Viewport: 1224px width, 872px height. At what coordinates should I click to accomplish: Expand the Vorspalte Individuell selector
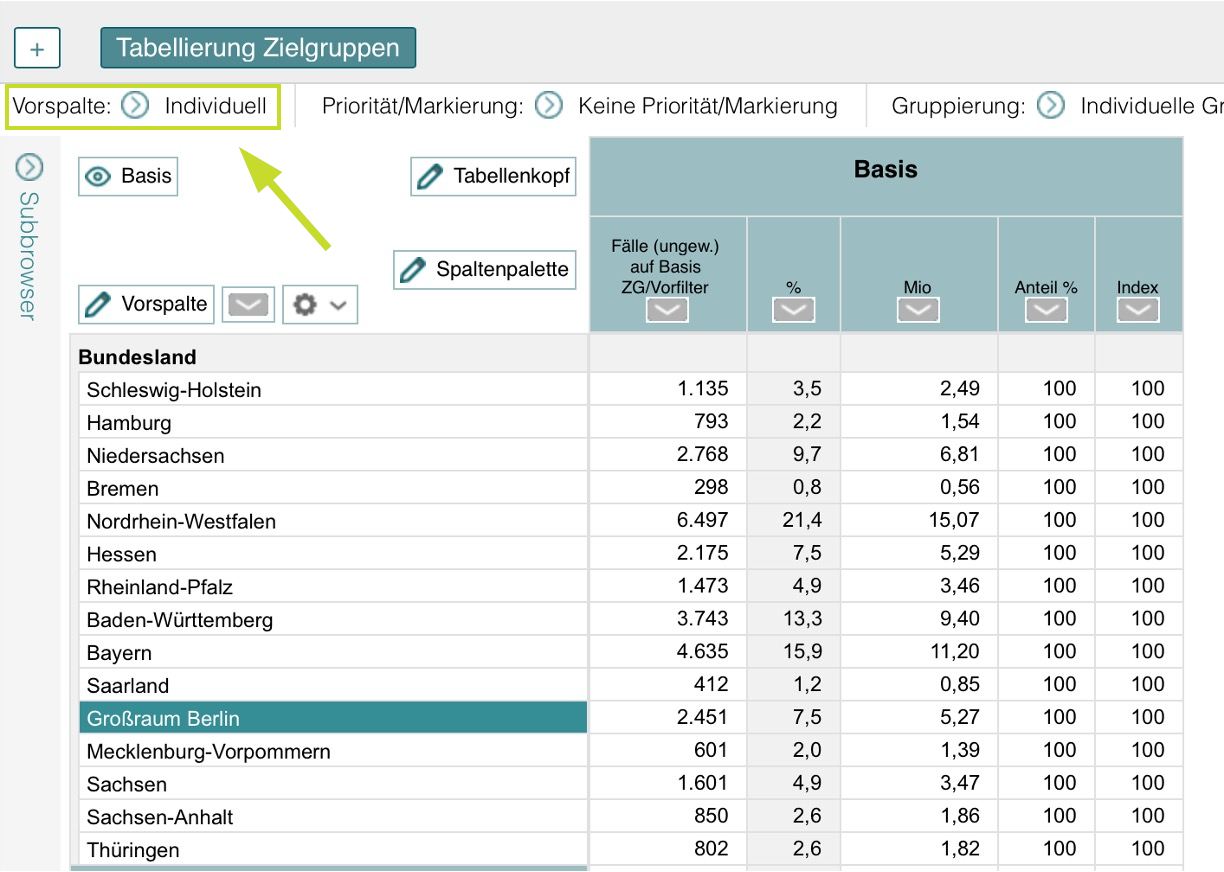pyautogui.click(x=135, y=106)
